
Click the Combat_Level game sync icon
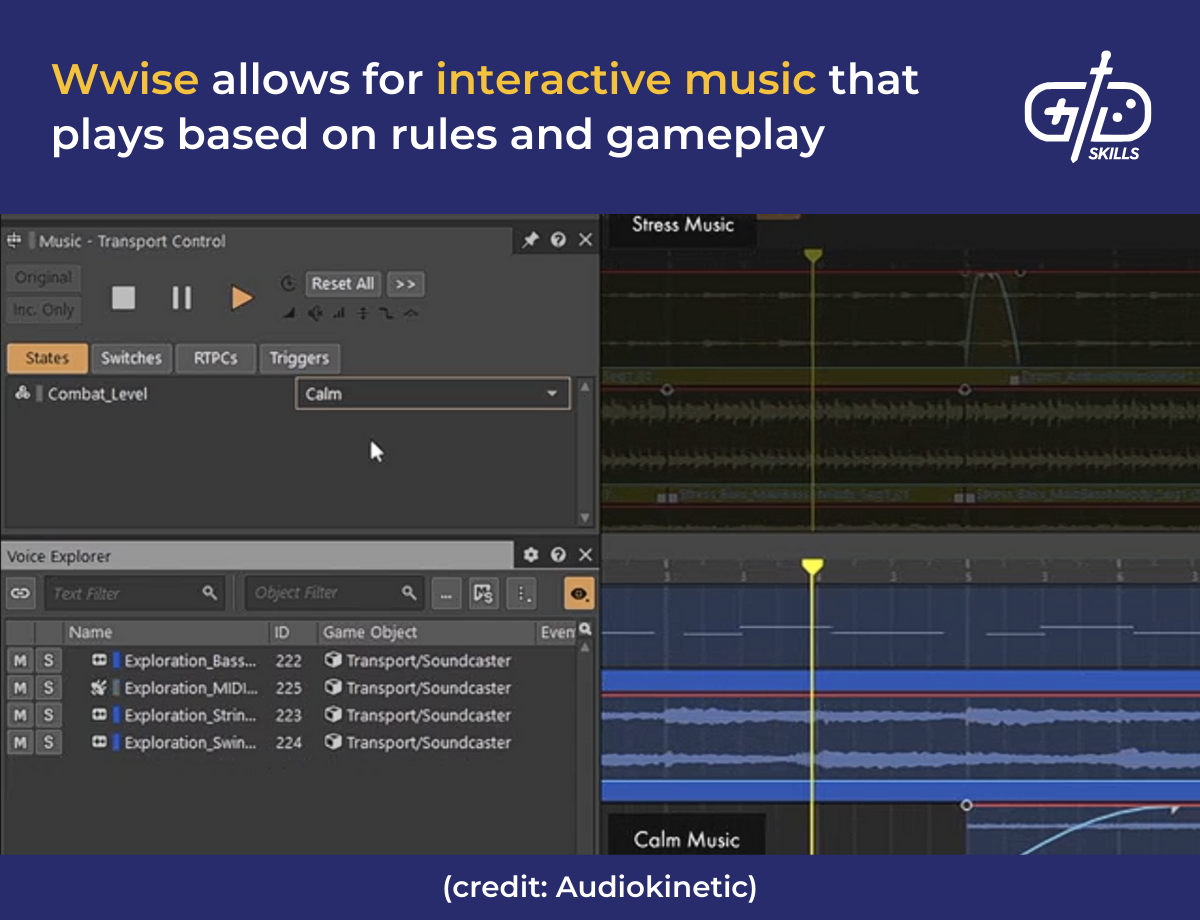click(24, 393)
